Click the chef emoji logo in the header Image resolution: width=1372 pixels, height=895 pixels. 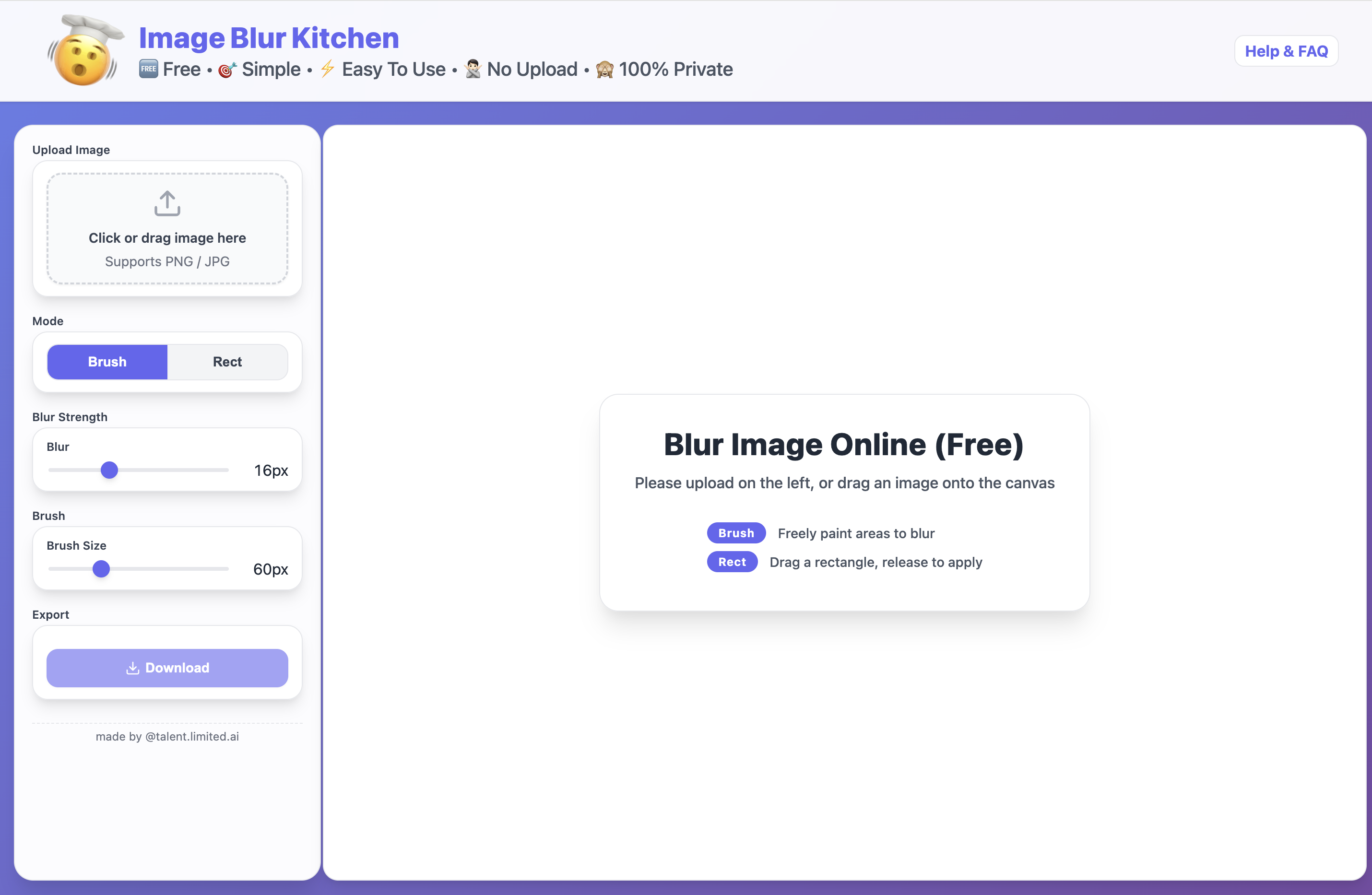click(x=85, y=51)
